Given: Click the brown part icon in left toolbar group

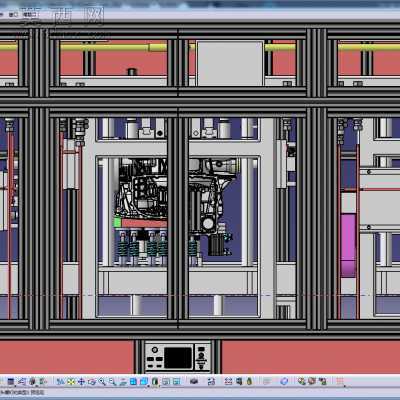Looking at the screenshot, I should 32,381.
